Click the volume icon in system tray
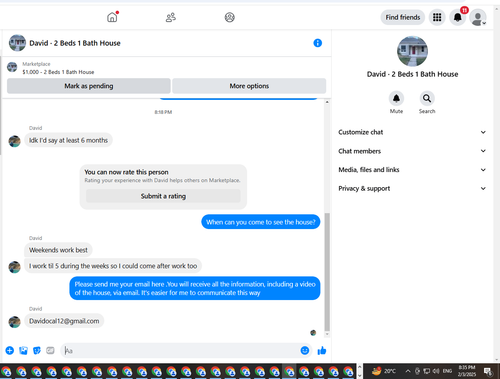This screenshot has height=379, width=500. tap(436, 371)
